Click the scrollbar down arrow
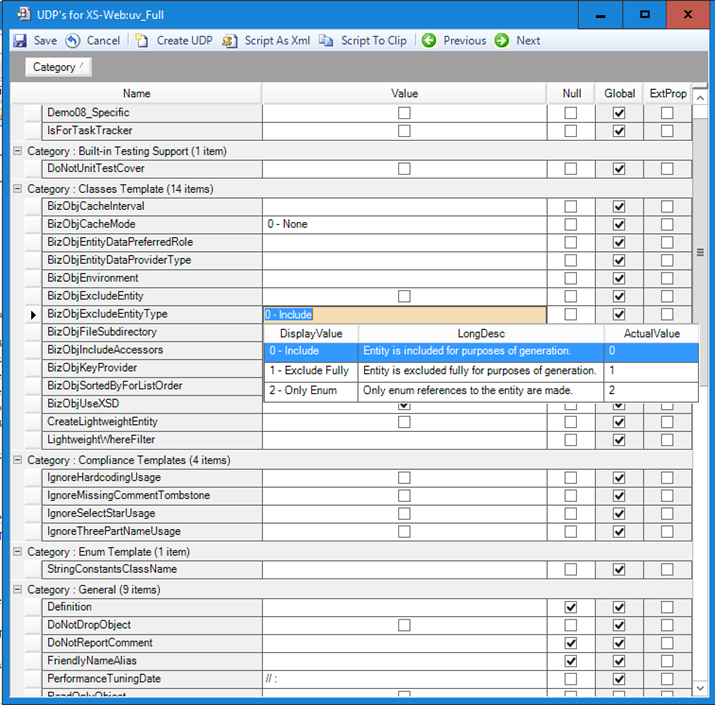 (700, 688)
